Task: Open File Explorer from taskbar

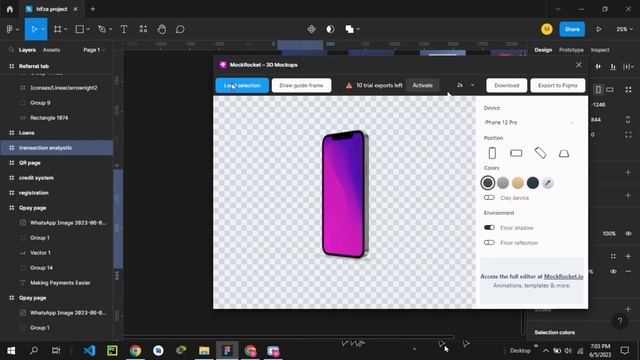Action: point(204,350)
